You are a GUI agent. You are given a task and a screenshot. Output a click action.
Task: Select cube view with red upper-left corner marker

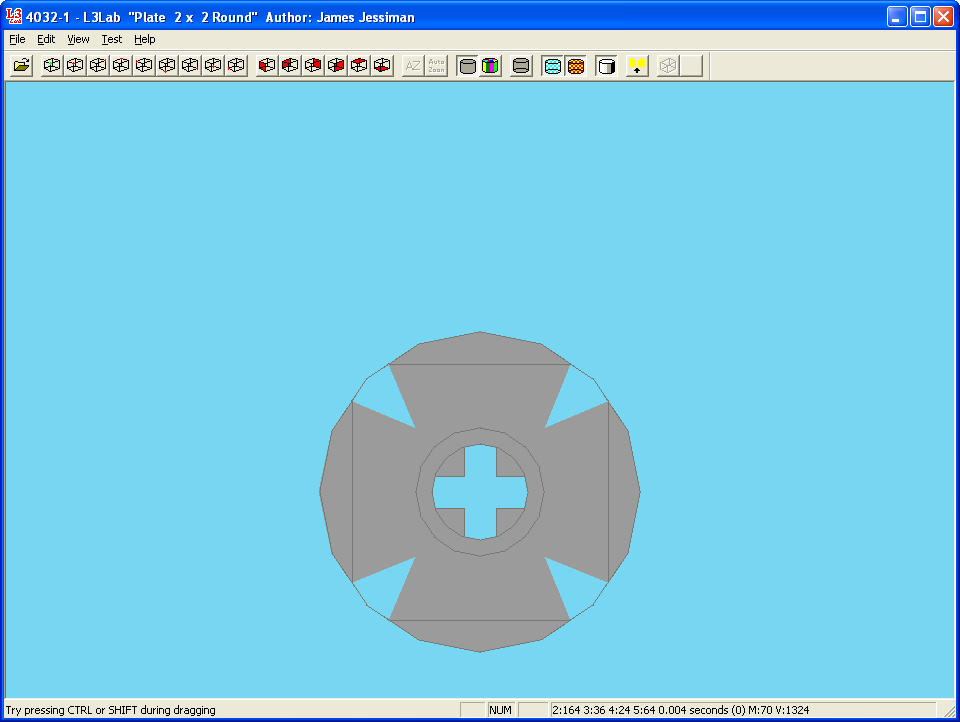coord(144,66)
